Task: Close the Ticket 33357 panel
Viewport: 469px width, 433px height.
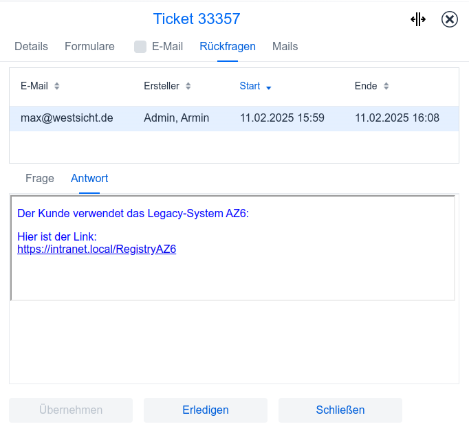Action: click(x=449, y=19)
